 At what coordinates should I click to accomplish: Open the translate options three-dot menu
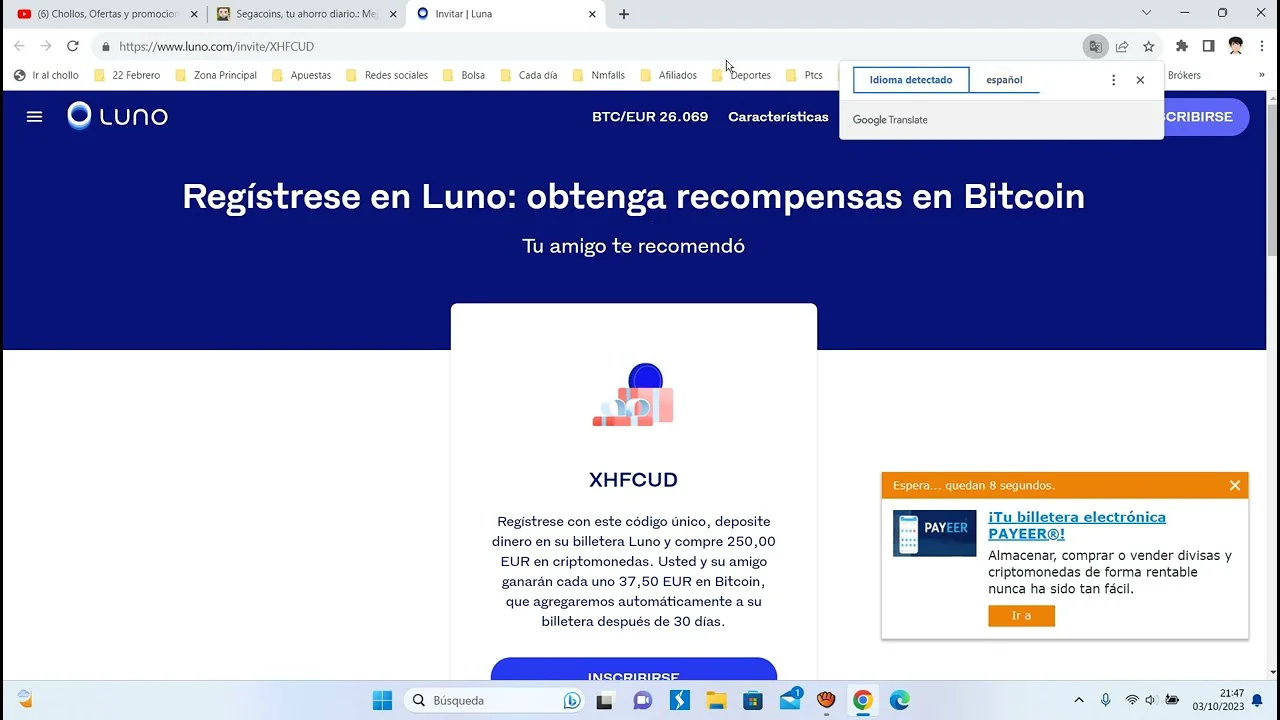1113,80
